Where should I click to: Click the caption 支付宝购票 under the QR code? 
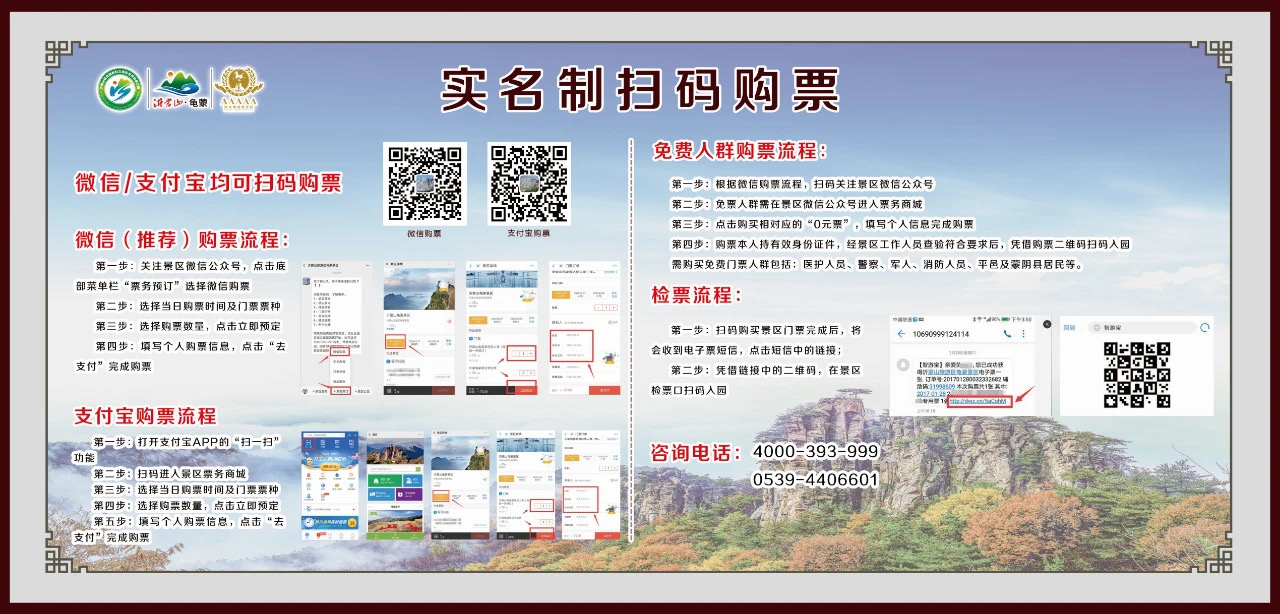point(528,233)
